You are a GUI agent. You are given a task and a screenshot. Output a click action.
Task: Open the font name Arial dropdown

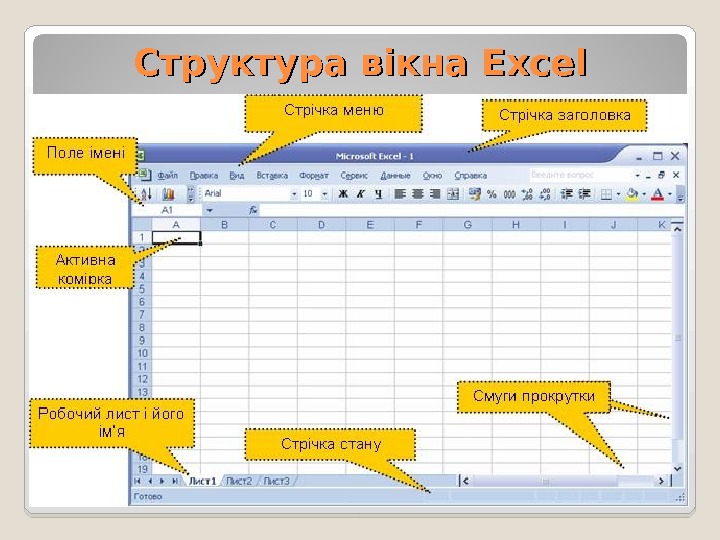(x=294, y=195)
